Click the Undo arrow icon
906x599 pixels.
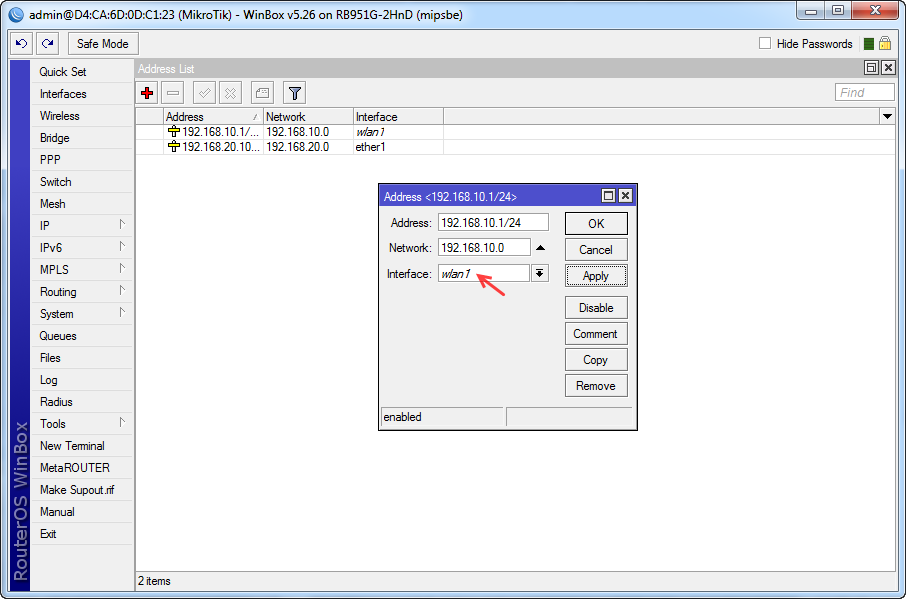click(x=22, y=43)
